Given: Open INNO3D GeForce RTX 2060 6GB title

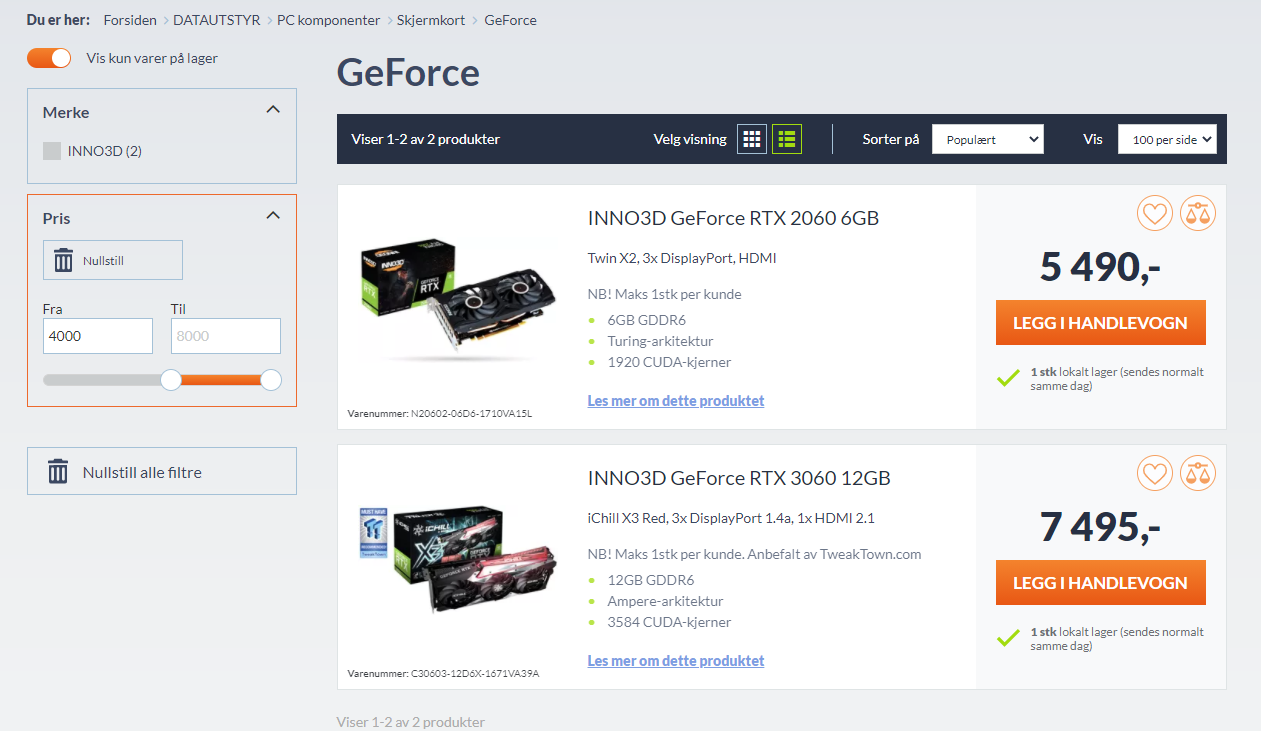Looking at the screenshot, I should coord(733,218).
